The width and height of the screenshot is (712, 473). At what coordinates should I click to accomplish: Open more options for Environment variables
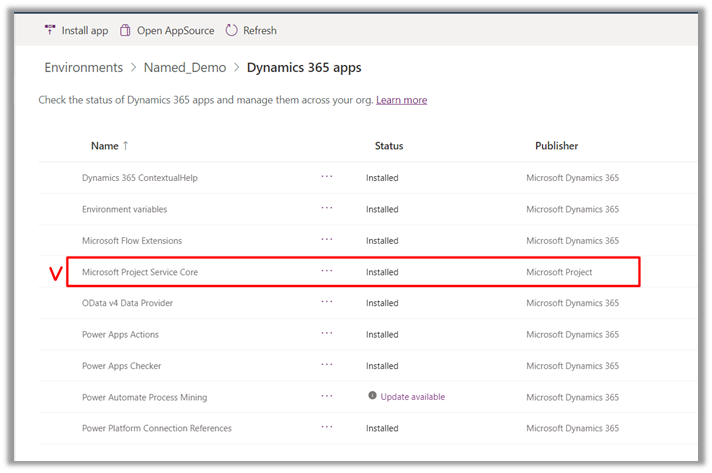[x=326, y=208]
